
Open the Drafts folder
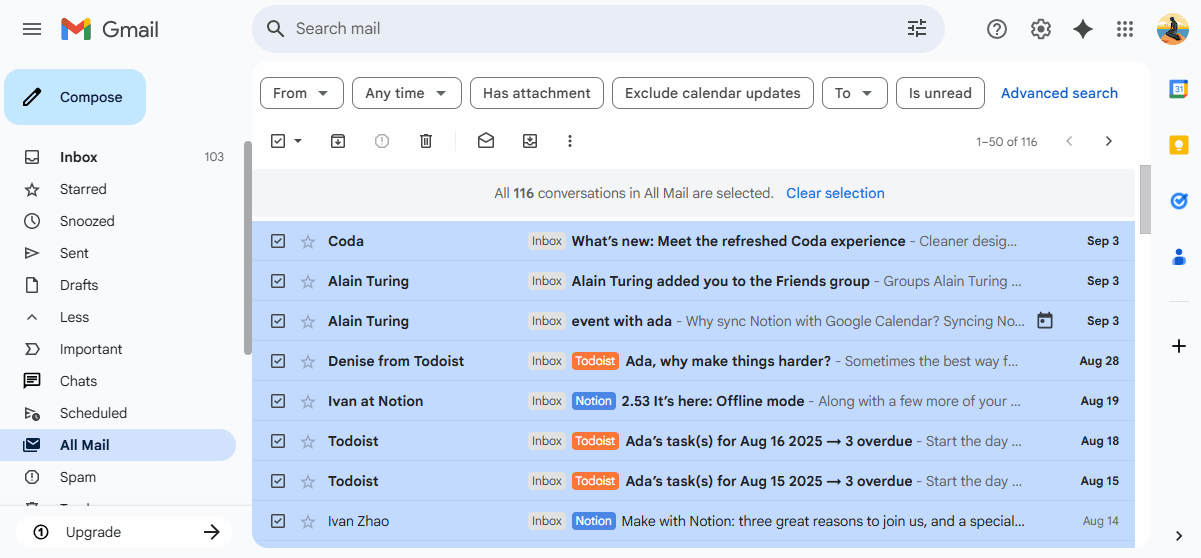click(120, 285)
